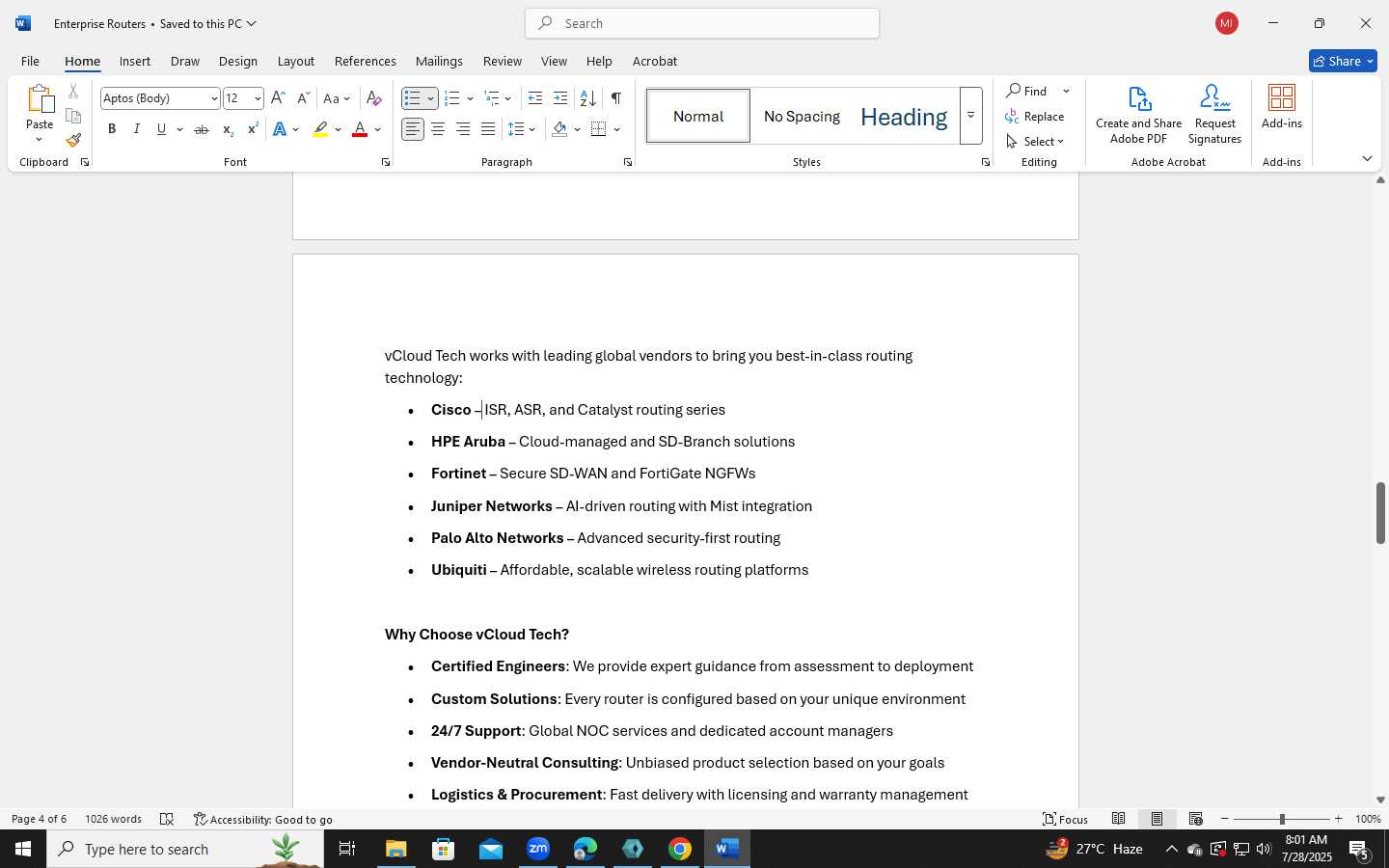1389x868 pixels.
Task: Collapse the ribbon with the chevron
Action: pos(1367,158)
